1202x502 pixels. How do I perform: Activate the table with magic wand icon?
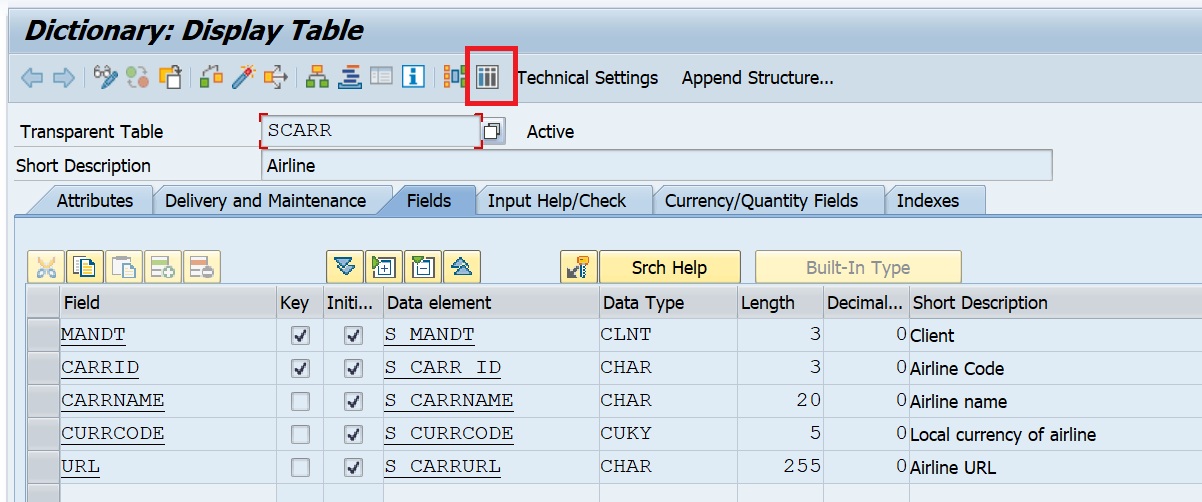pos(243,77)
